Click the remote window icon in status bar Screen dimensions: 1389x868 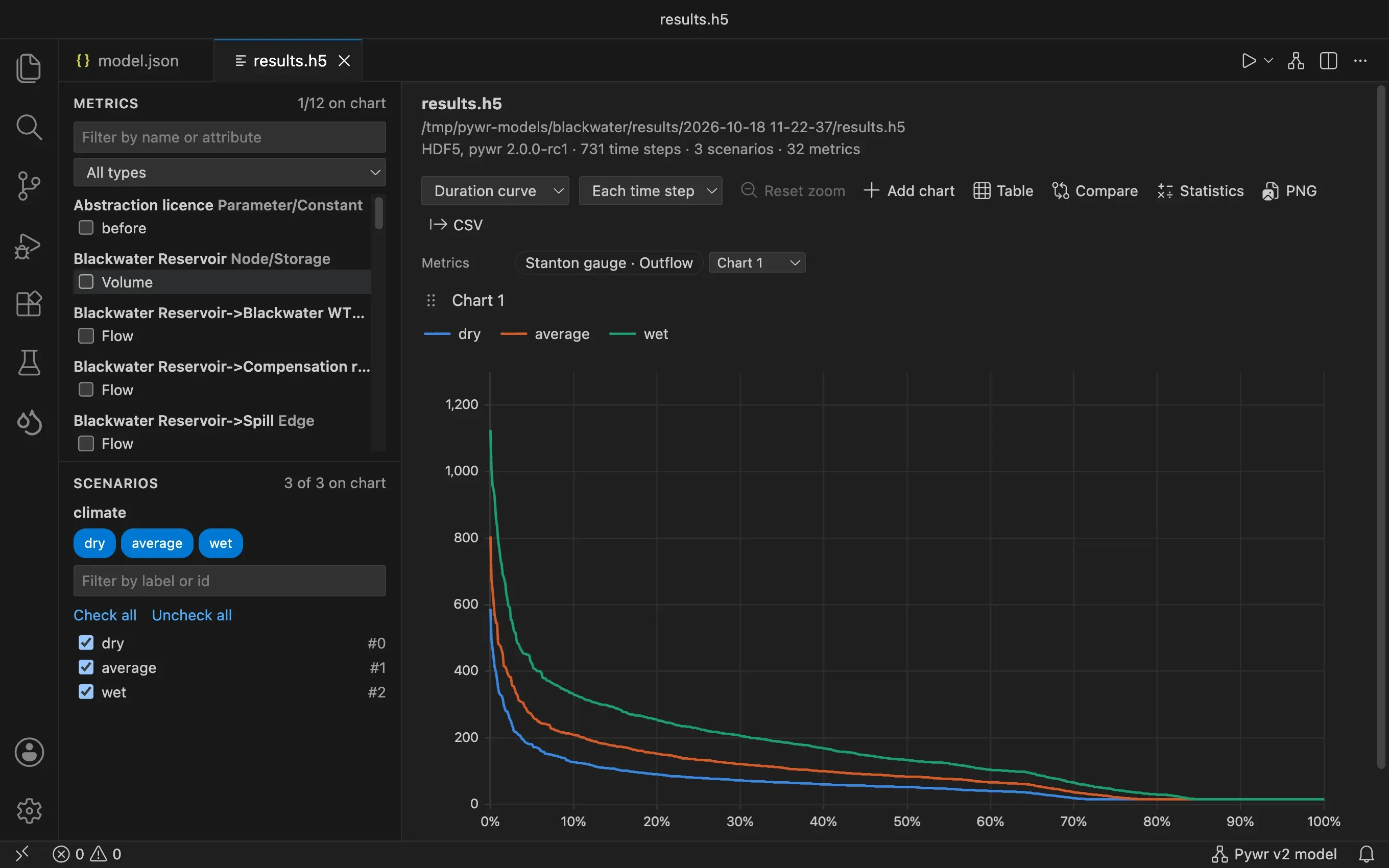[22, 854]
